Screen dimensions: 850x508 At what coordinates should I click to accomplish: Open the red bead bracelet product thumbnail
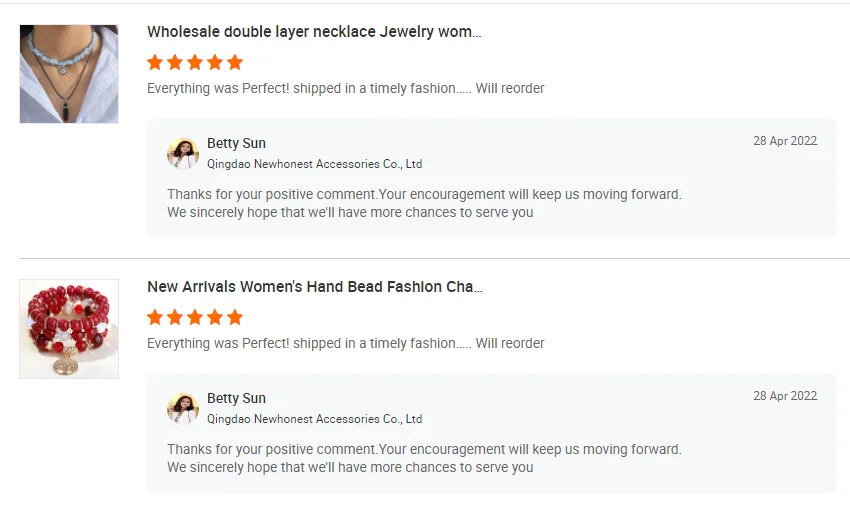tap(69, 329)
